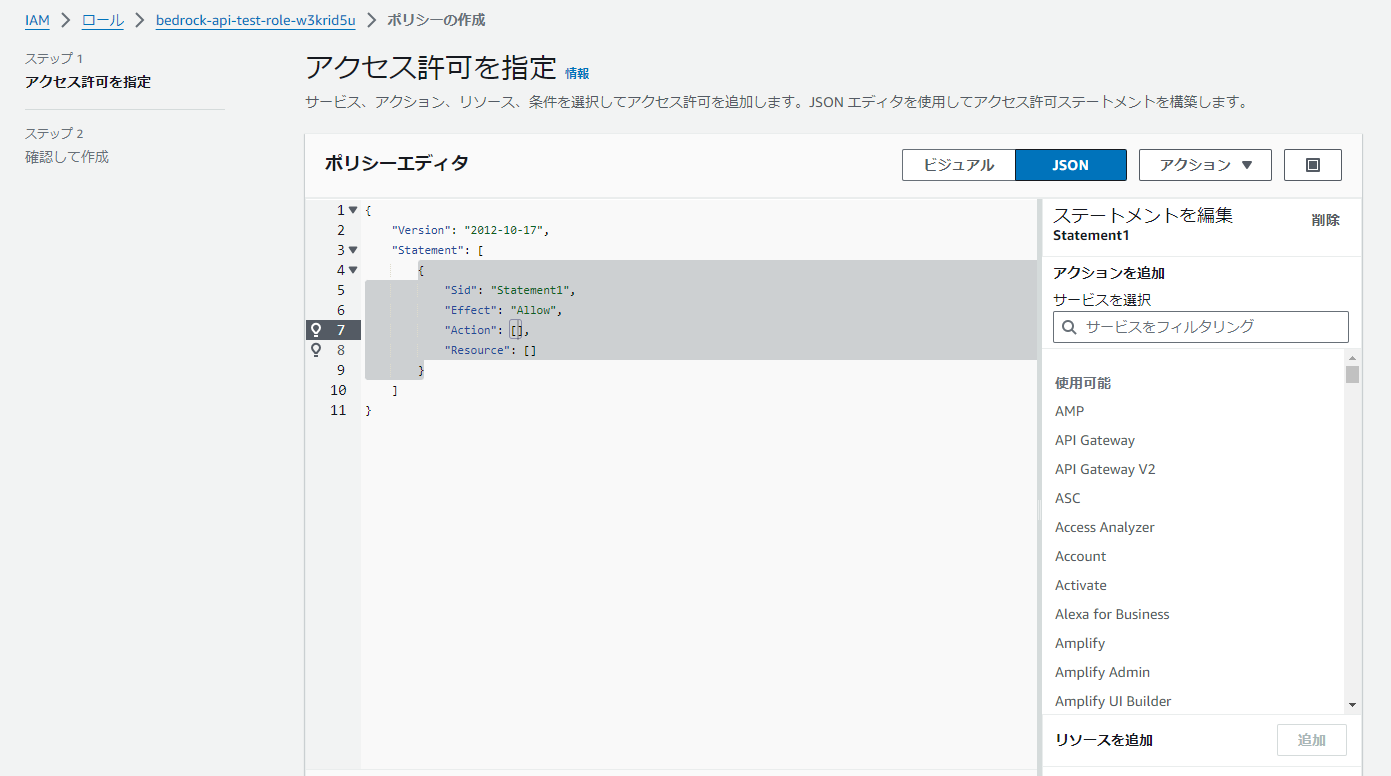This screenshot has width=1391, height=776.
Task: Select the API Gateway service
Action: [x=1095, y=440]
